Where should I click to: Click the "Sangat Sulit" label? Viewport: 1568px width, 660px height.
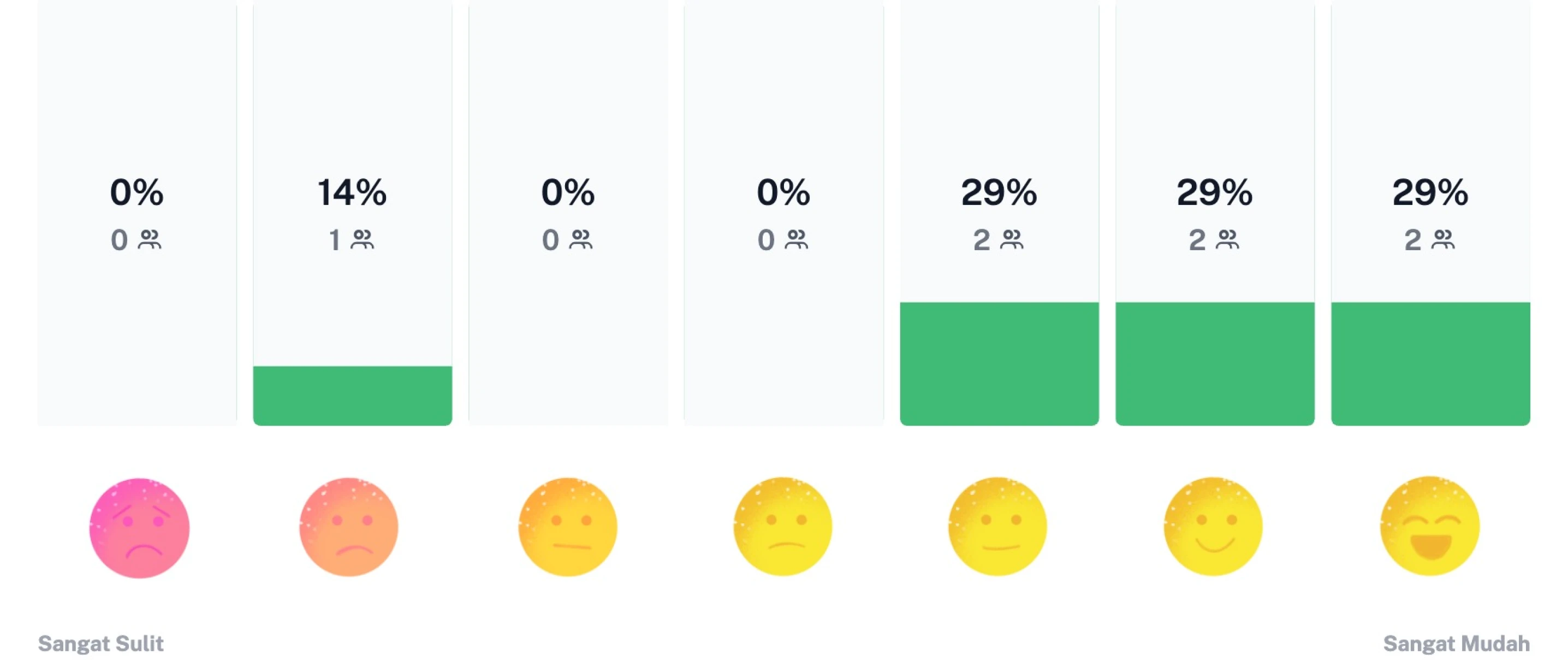(x=101, y=644)
